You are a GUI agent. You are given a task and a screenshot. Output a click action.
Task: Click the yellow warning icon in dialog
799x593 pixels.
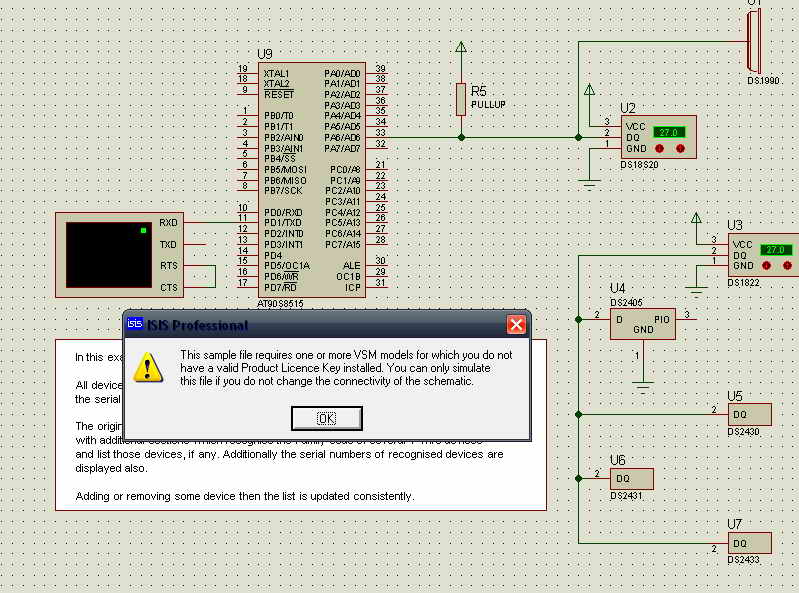149,367
